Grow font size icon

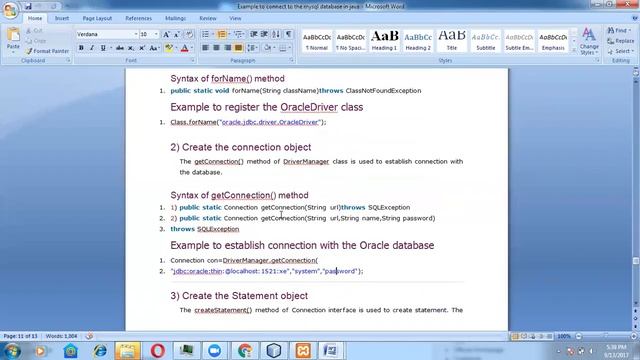click(166, 35)
